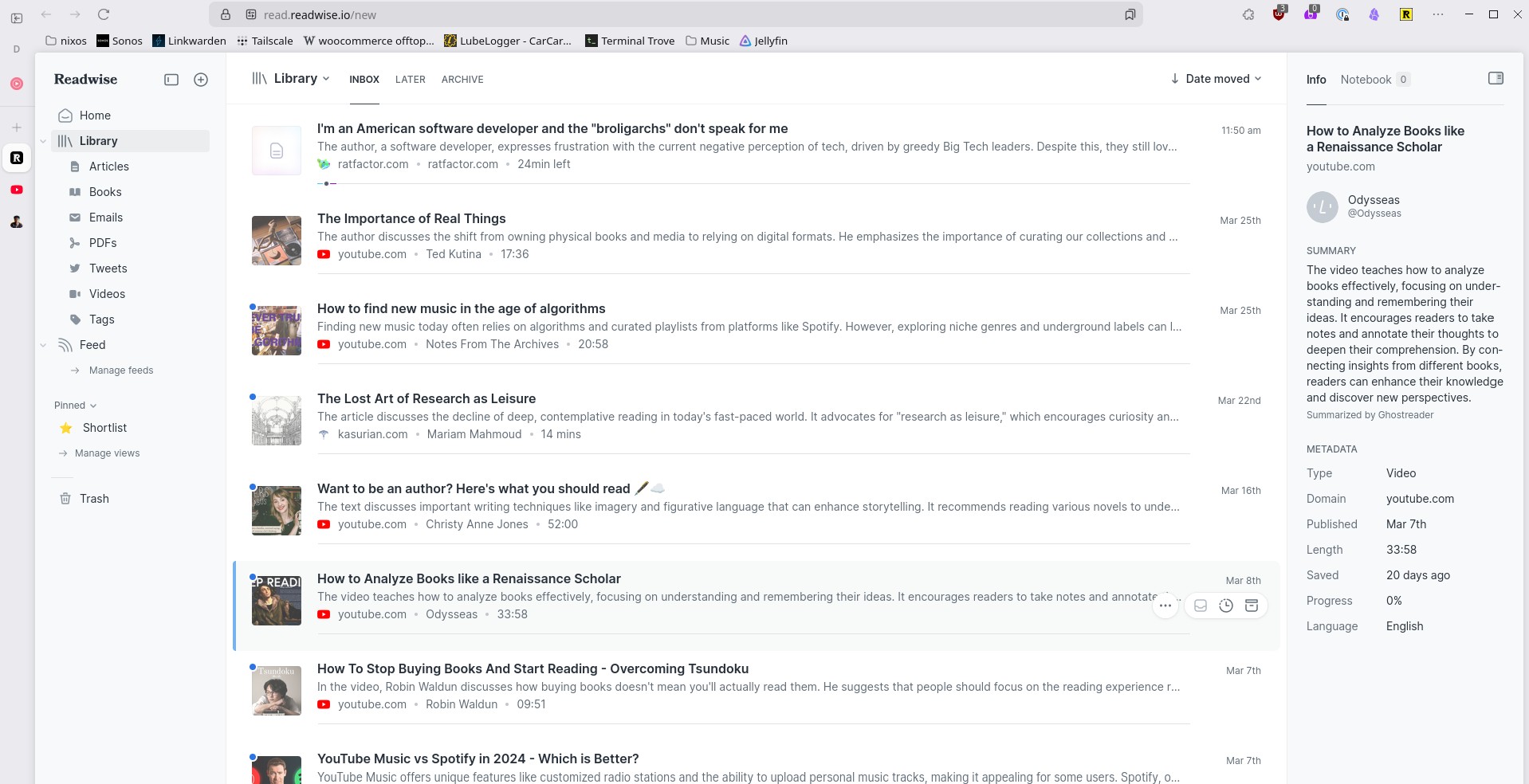Open the Tweets category in sidebar
The width and height of the screenshot is (1529, 784).
[x=108, y=269]
